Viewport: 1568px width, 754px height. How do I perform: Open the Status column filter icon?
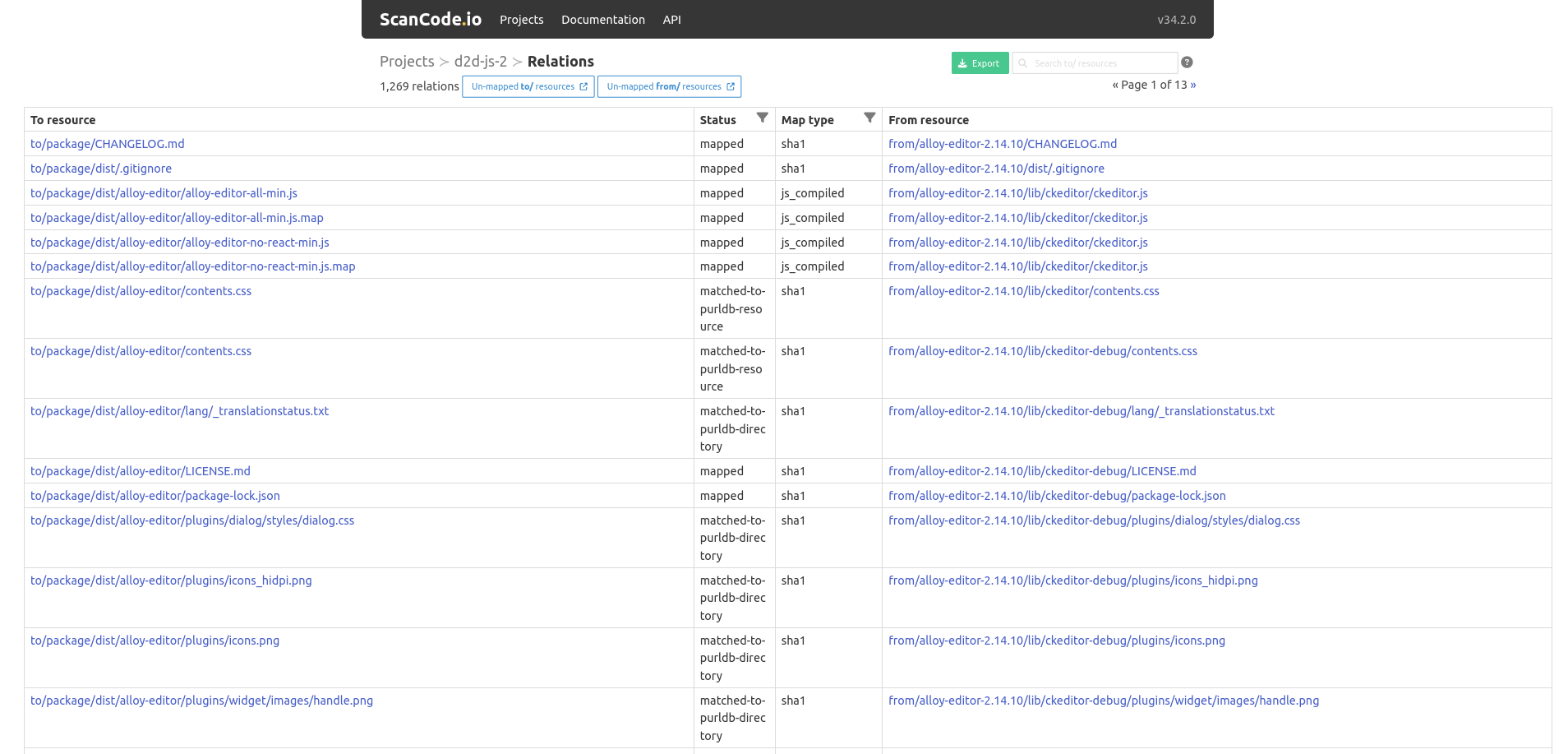coord(762,118)
